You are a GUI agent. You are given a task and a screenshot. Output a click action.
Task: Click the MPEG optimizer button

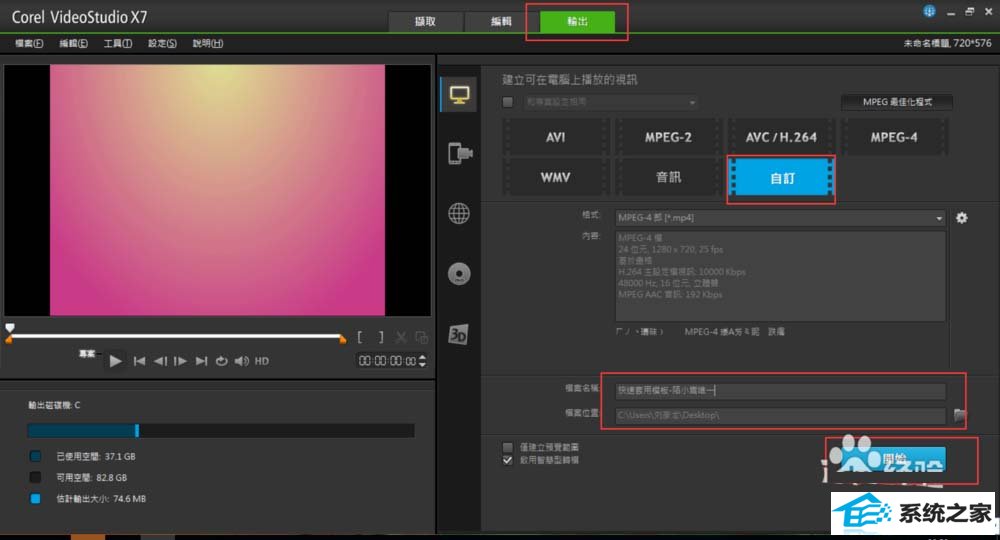click(895, 102)
